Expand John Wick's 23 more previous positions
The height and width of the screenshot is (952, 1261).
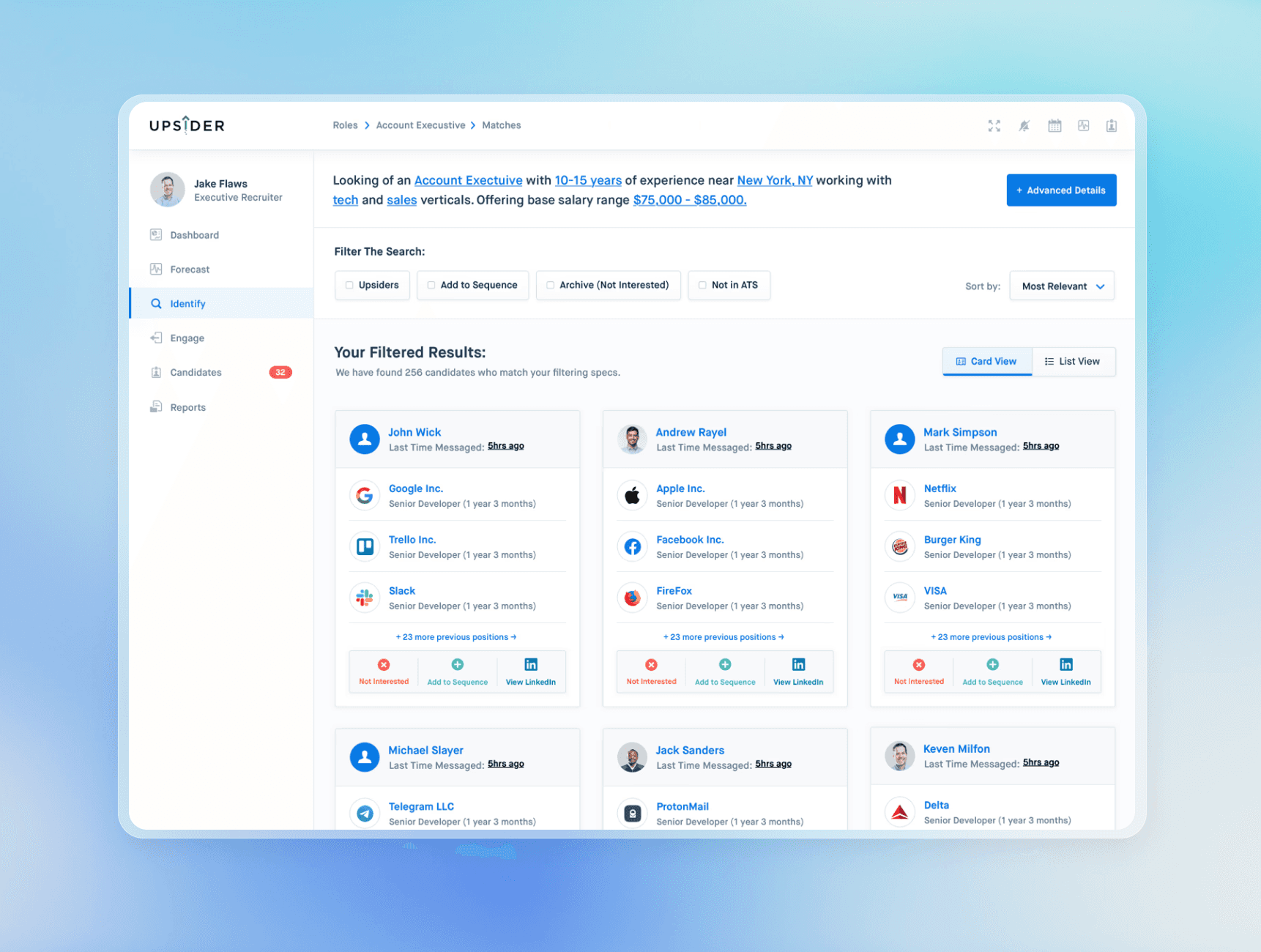[456, 637]
